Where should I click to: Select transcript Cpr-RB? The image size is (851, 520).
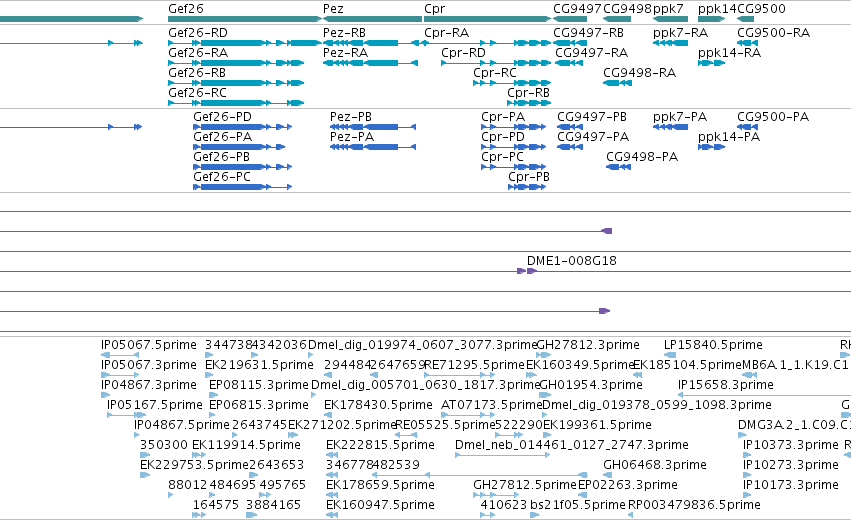pos(529,103)
